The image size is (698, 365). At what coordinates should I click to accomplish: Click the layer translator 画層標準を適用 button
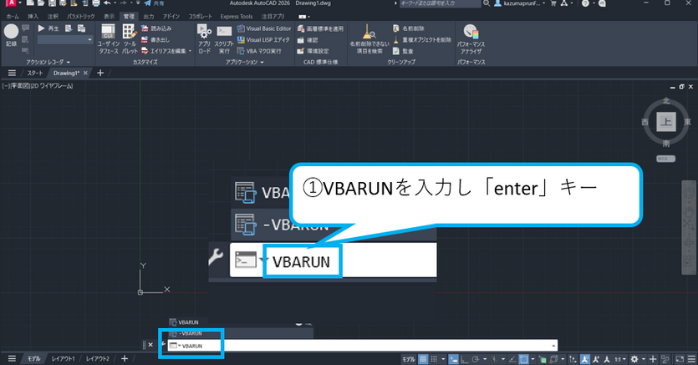coord(321,28)
